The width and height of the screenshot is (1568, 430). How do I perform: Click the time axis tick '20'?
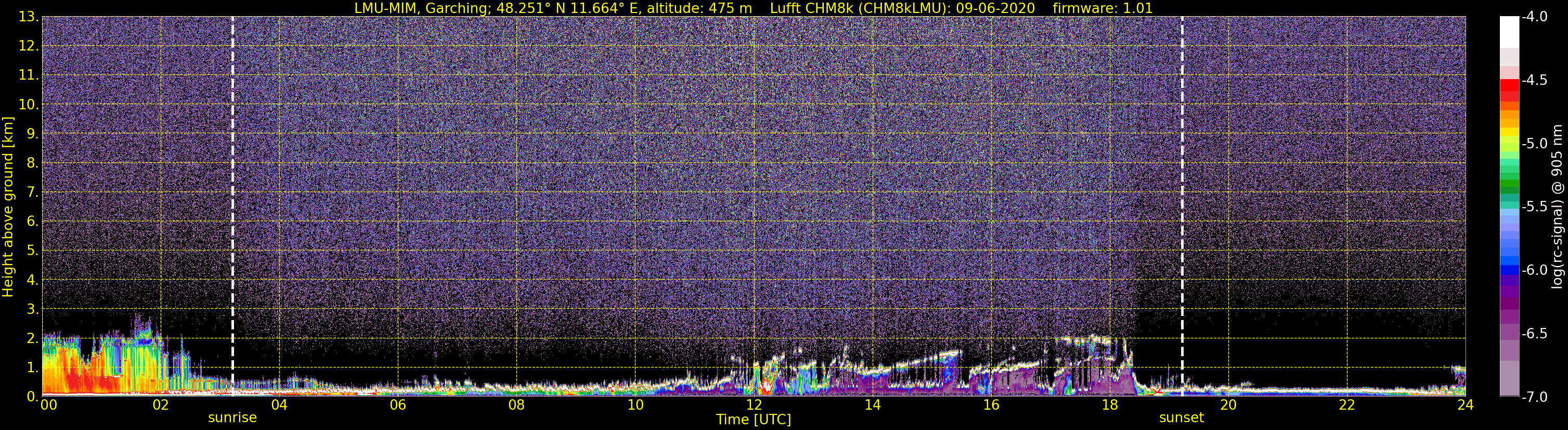coord(1228,406)
